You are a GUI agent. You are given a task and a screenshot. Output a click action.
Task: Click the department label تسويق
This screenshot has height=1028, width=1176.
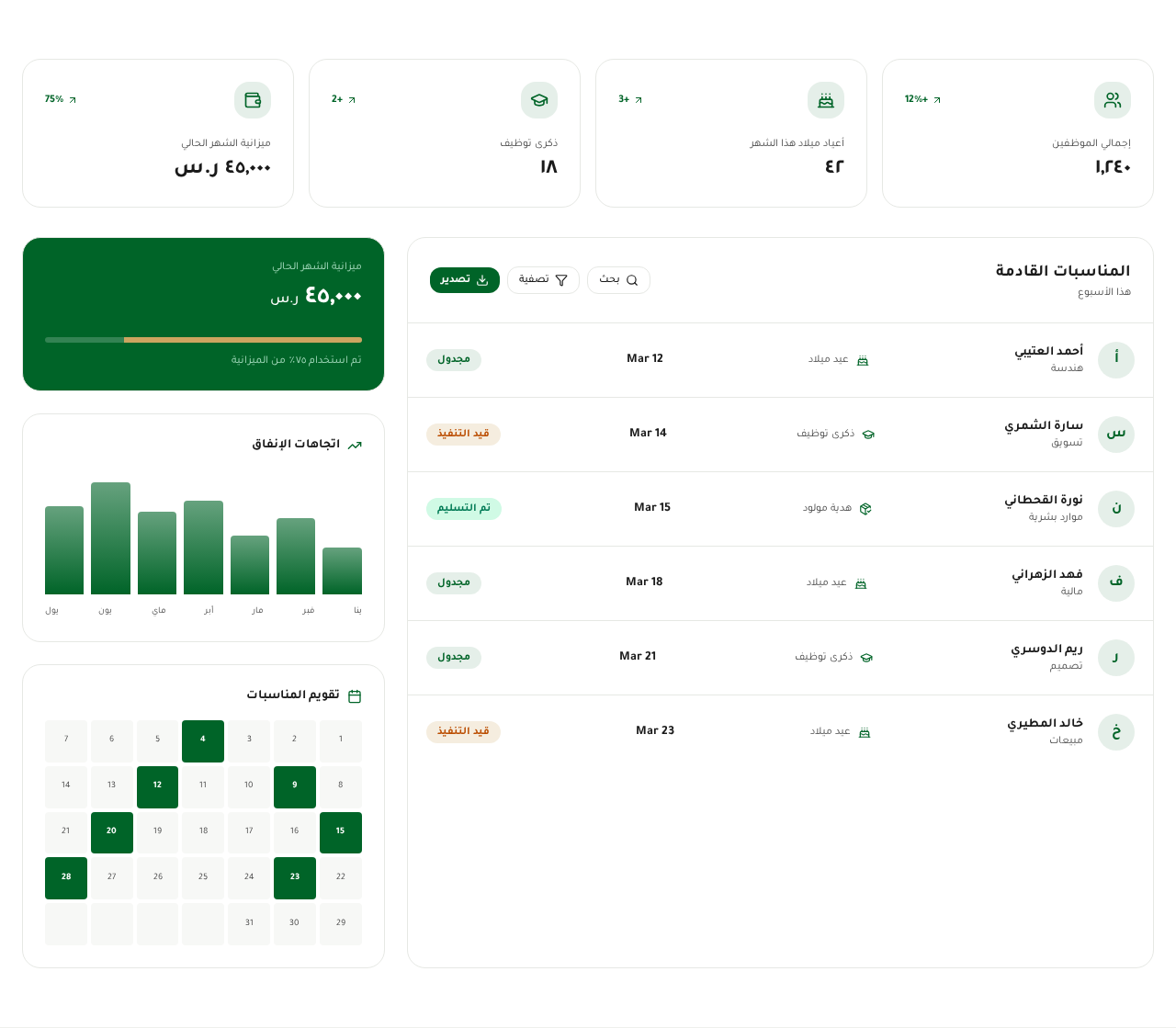tap(1068, 443)
